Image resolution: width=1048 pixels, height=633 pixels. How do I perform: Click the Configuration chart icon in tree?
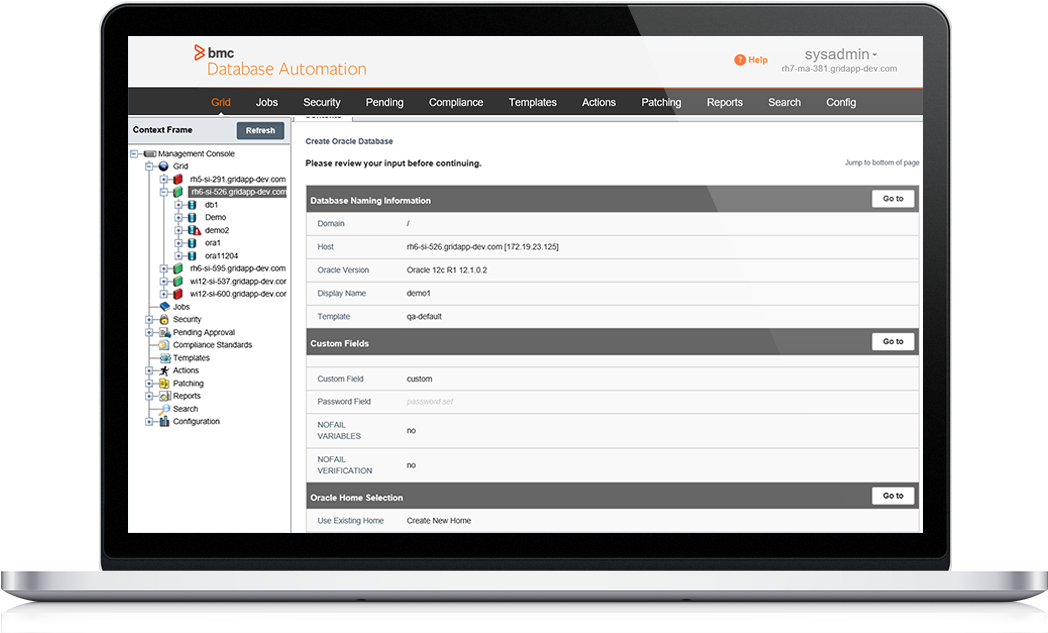coord(163,422)
